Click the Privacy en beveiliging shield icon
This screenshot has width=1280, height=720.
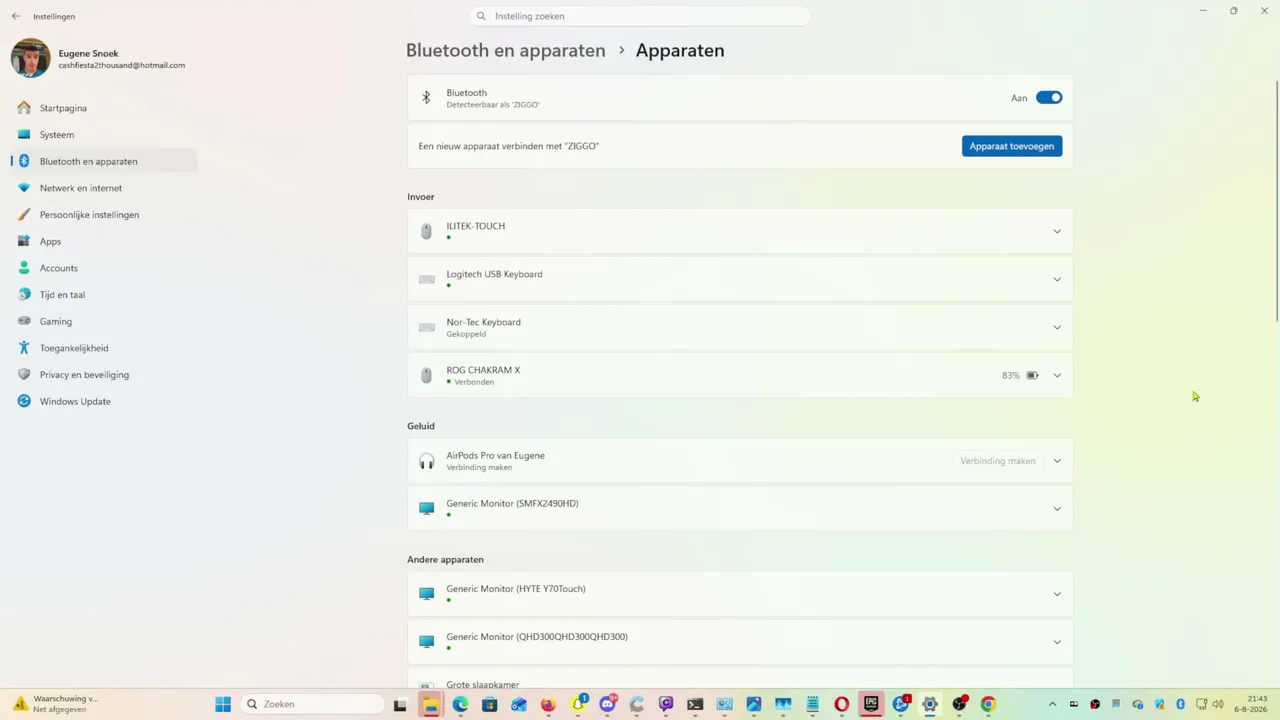(24, 374)
